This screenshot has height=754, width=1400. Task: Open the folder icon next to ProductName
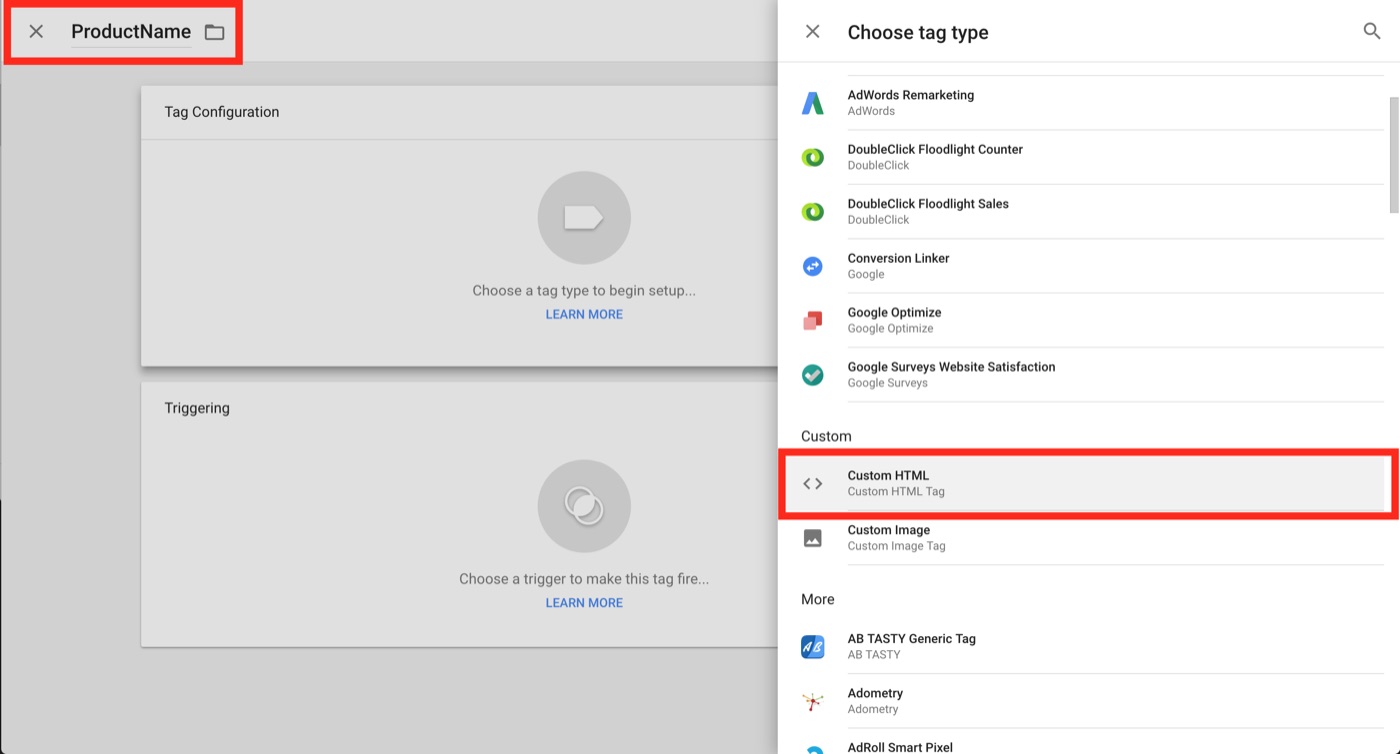[x=214, y=32]
